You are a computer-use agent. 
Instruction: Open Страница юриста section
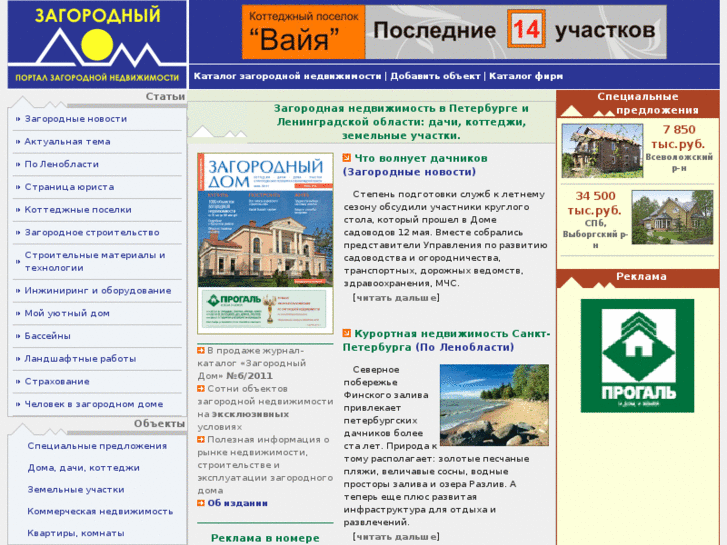tap(69, 187)
